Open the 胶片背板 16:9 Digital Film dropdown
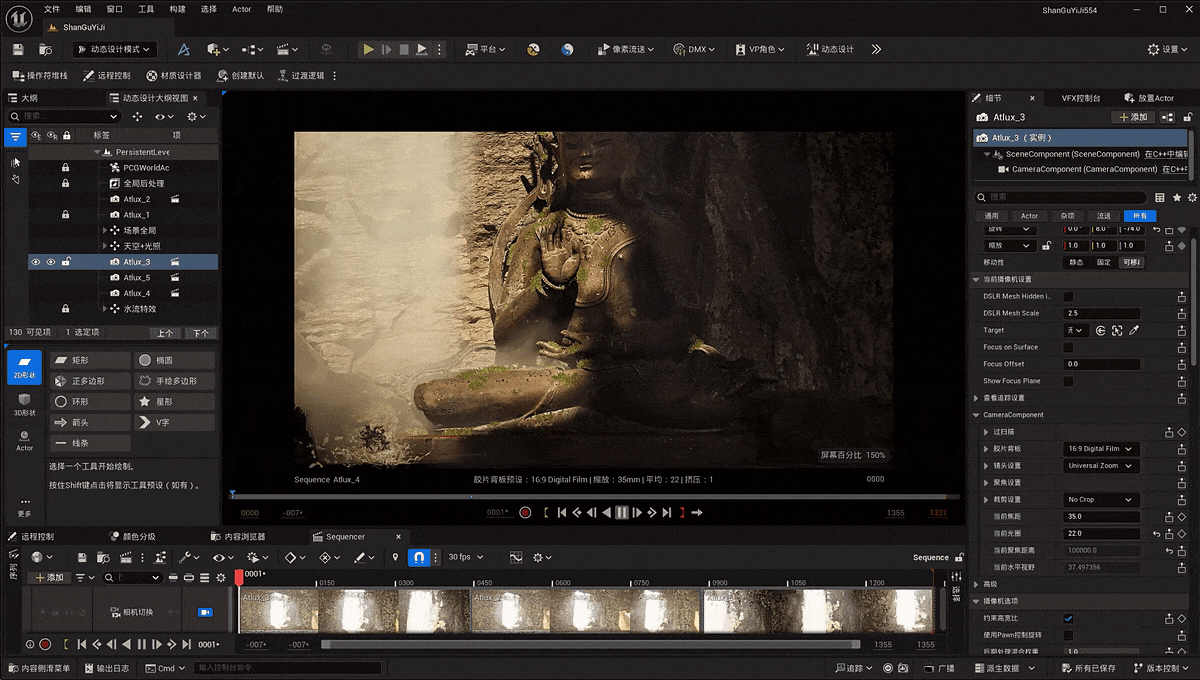The height and width of the screenshot is (680, 1200). pyautogui.click(x=1100, y=449)
